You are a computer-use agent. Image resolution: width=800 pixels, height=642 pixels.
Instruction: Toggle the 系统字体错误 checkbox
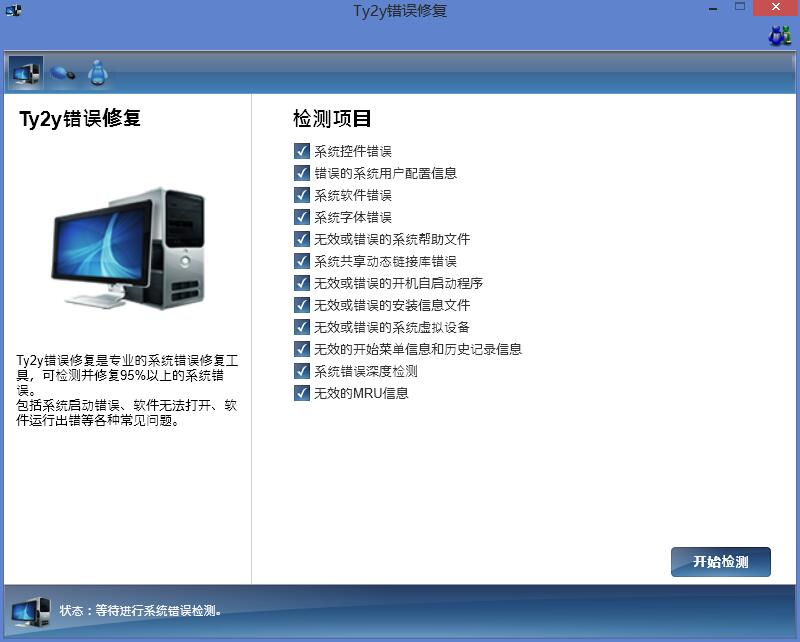point(301,217)
